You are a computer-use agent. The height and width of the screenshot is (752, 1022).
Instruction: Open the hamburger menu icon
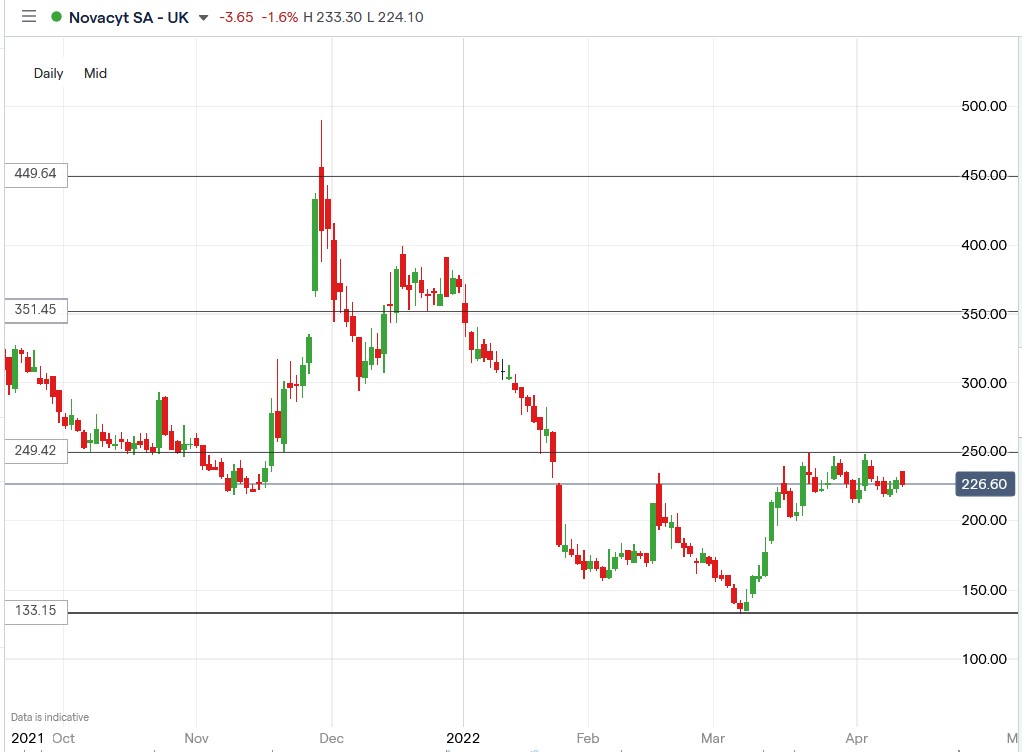(27, 16)
